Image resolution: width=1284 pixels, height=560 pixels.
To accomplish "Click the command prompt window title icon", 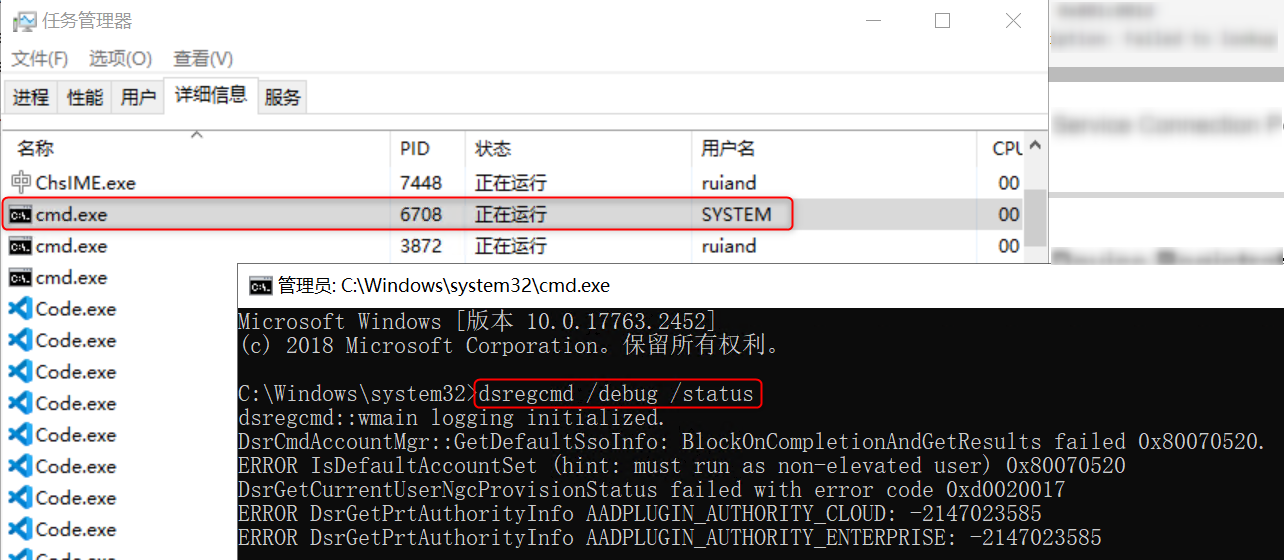I will click(260, 286).
